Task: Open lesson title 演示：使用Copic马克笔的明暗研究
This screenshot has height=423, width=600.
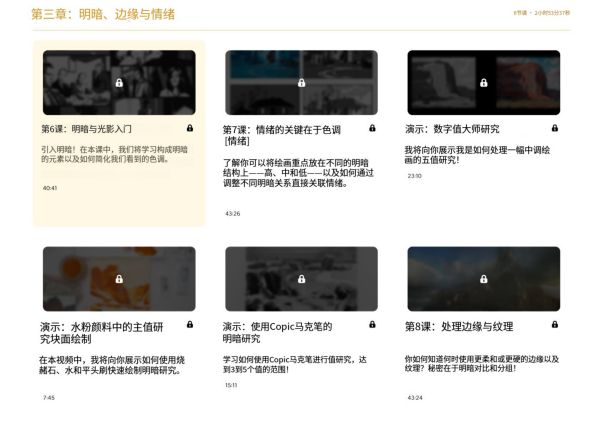Action: [277, 332]
